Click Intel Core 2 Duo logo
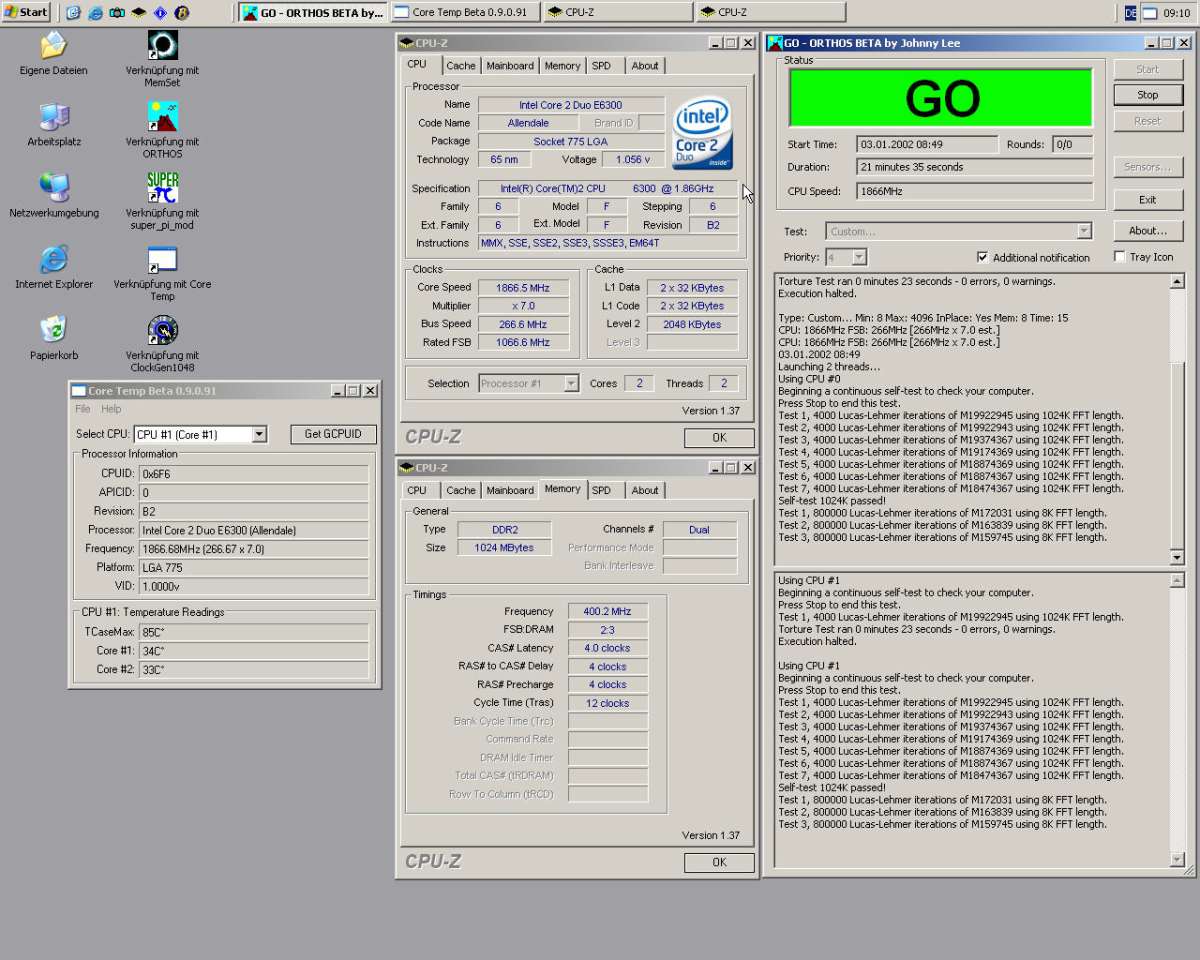This screenshot has height=960, width=1200. [x=703, y=134]
